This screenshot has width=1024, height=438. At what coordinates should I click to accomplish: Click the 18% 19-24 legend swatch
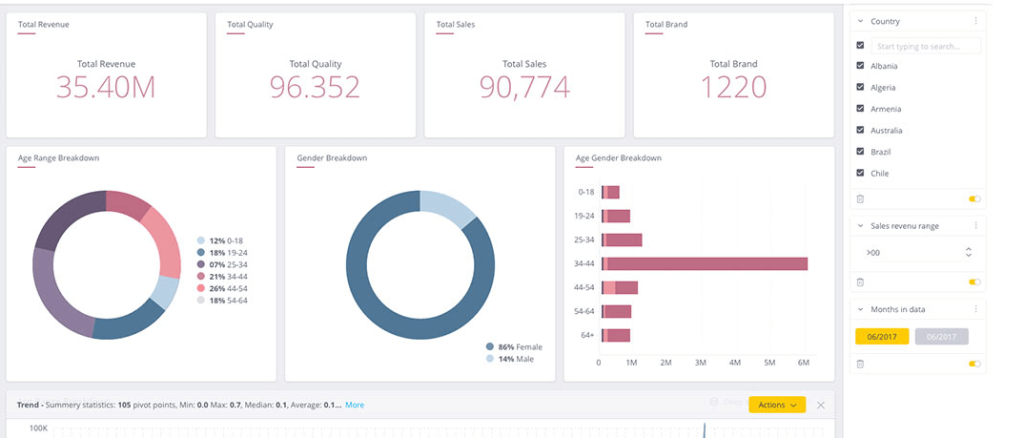point(200,253)
